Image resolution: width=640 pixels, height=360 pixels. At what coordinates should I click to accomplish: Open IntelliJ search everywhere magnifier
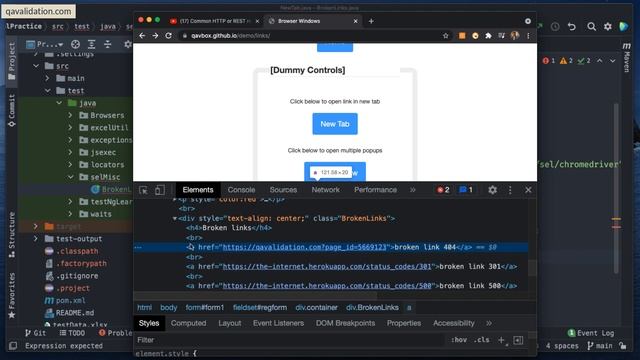[x=591, y=27]
